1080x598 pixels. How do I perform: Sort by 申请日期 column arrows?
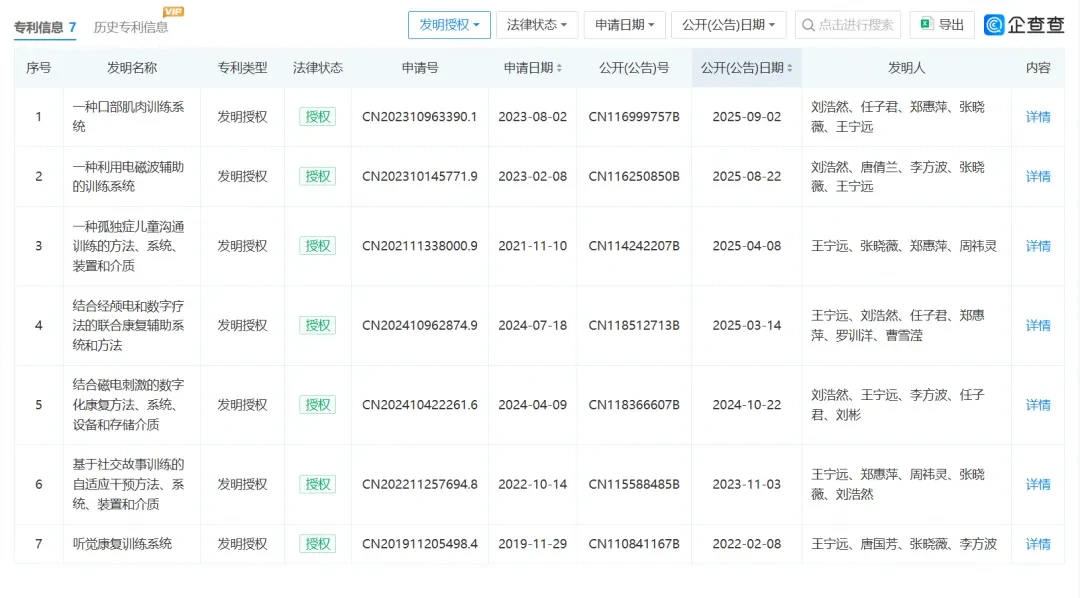click(x=559, y=68)
